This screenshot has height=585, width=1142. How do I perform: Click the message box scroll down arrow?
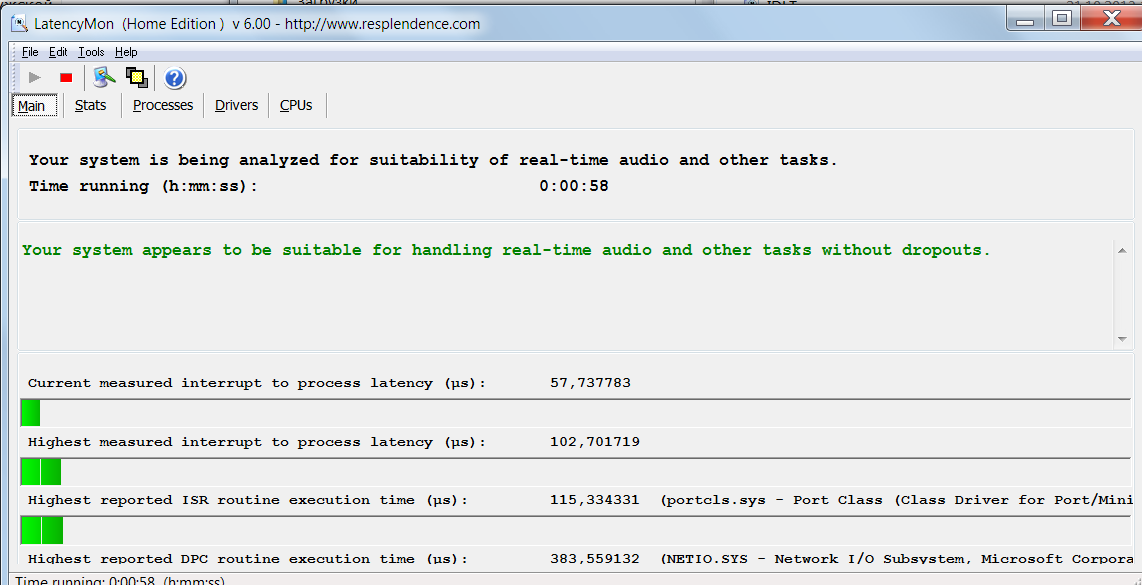click(1122, 339)
